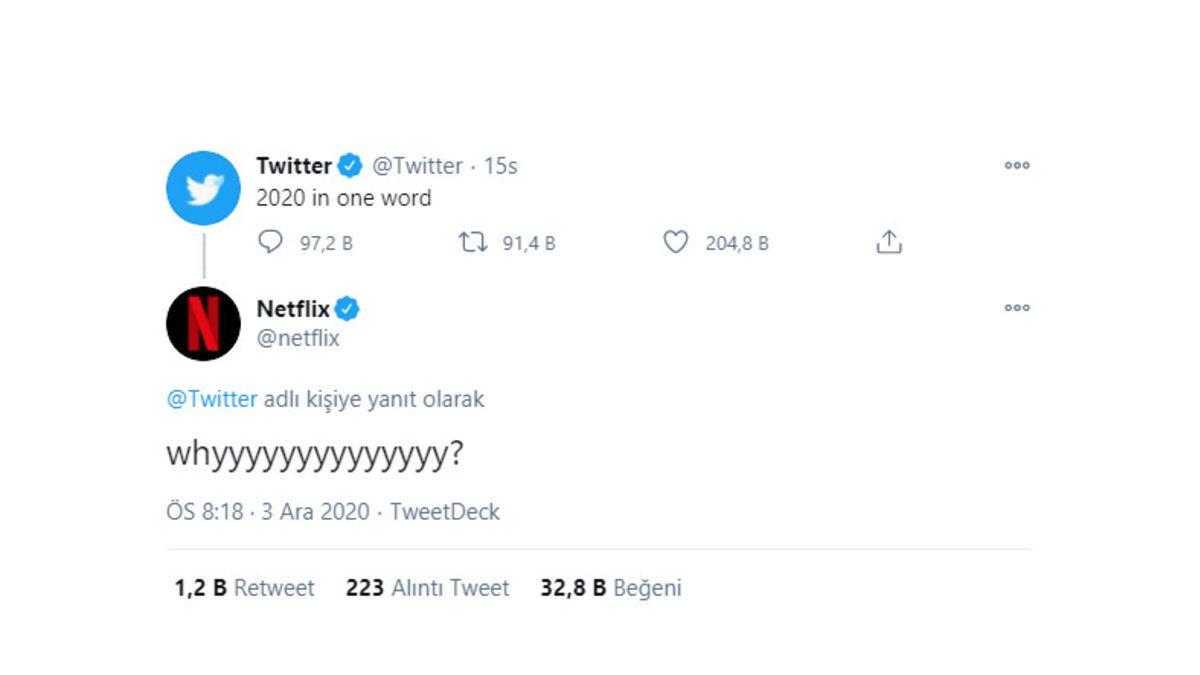1200x675 pixels.
Task: Click the Netflix display name
Action: pyautogui.click(x=294, y=309)
